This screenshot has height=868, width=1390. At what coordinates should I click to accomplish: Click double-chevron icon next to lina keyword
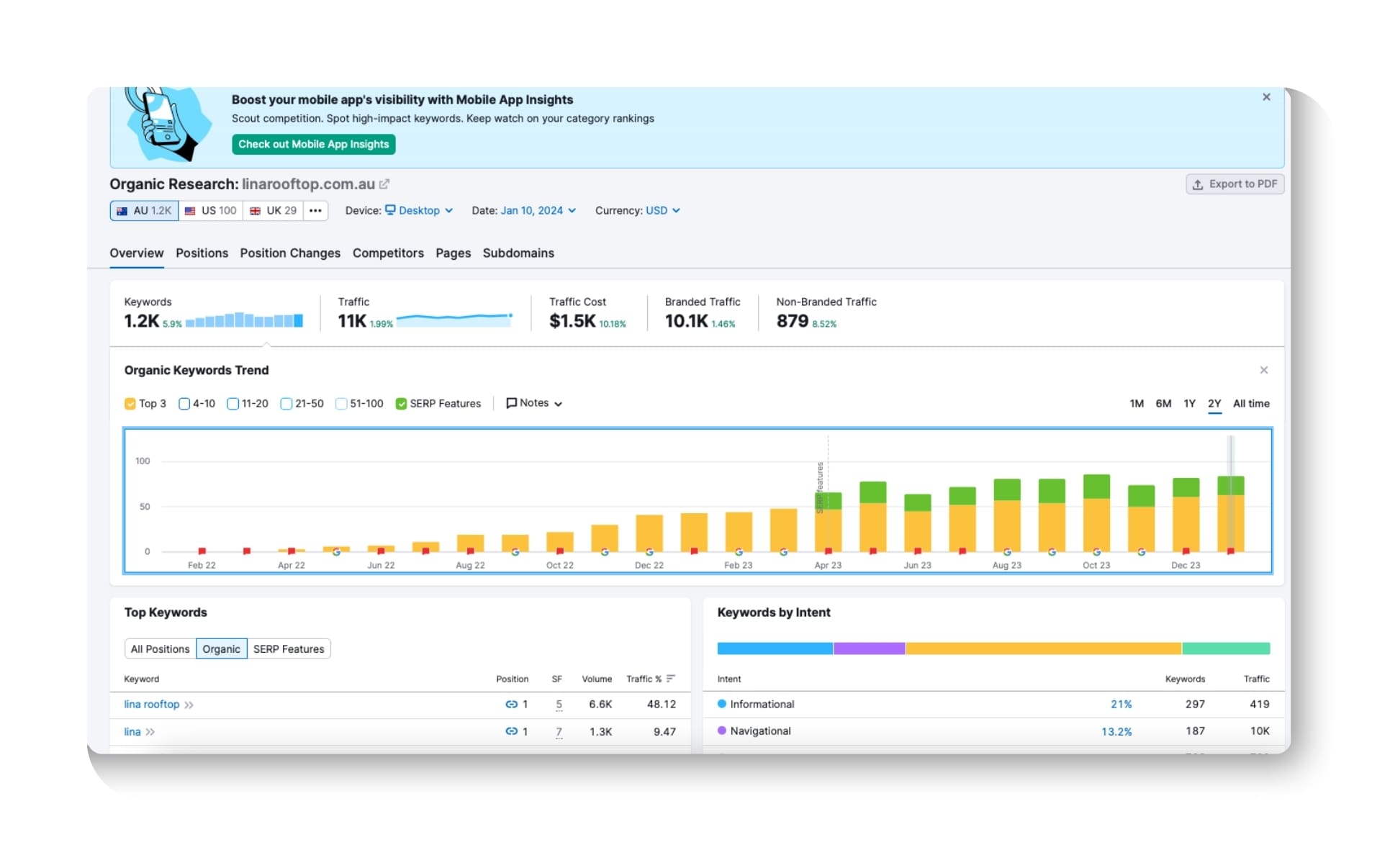[150, 732]
